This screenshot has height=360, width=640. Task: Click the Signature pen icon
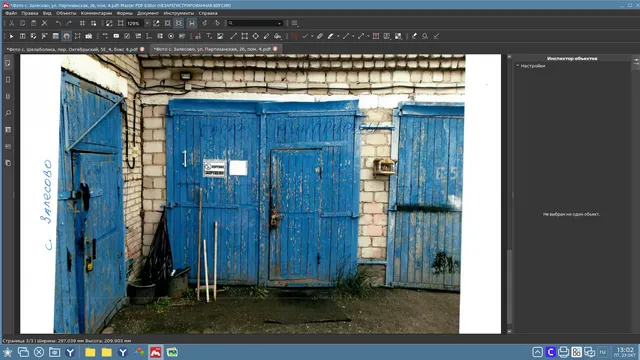pyautogui.click(x=414, y=36)
